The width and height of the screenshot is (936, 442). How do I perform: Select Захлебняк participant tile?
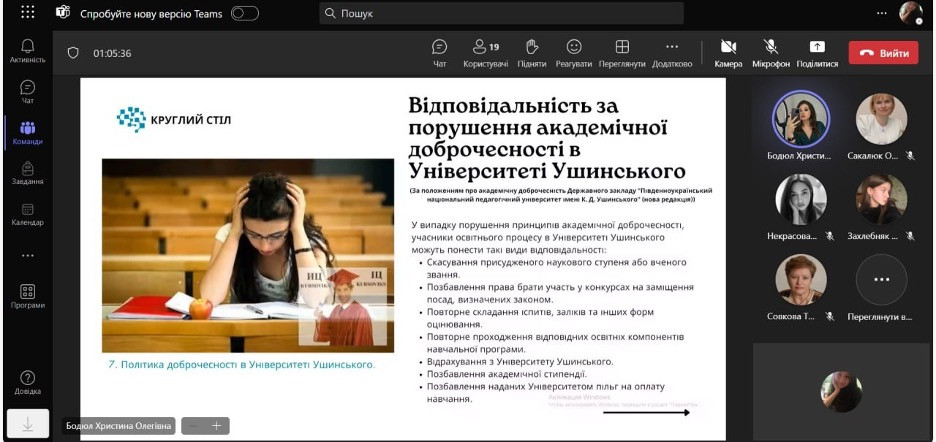coord(882,207)
